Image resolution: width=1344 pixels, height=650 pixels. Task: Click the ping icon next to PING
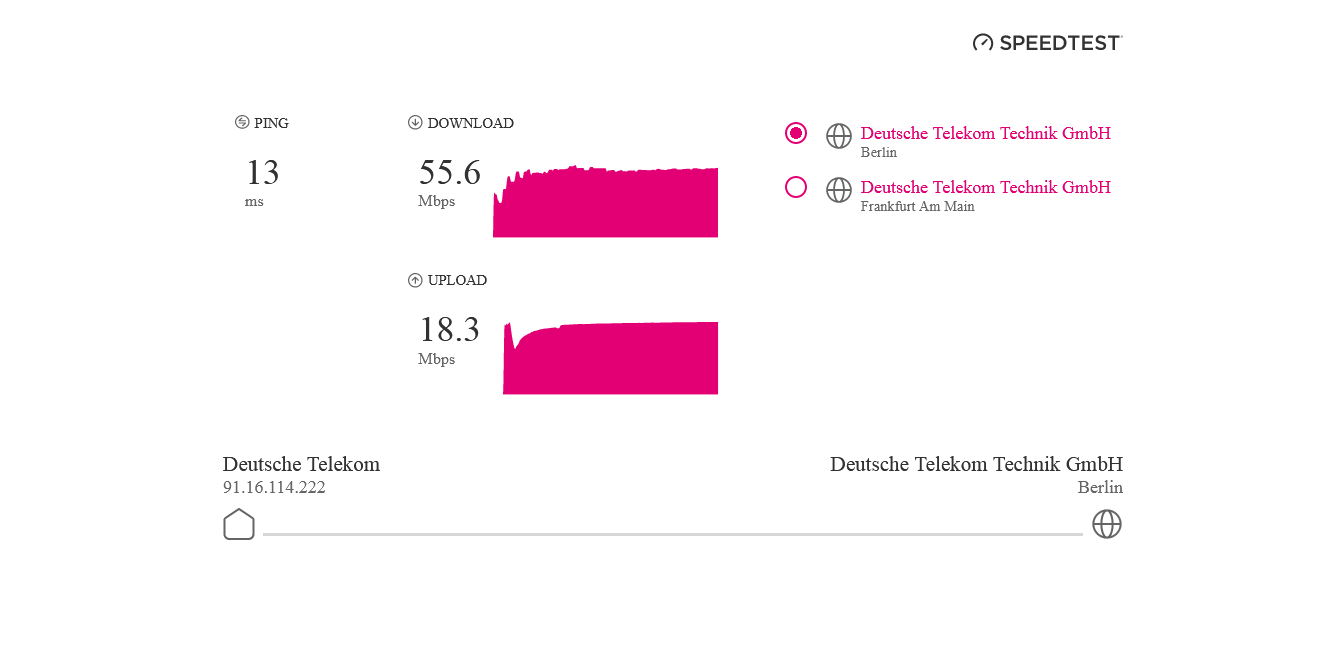tap(242, 122)
